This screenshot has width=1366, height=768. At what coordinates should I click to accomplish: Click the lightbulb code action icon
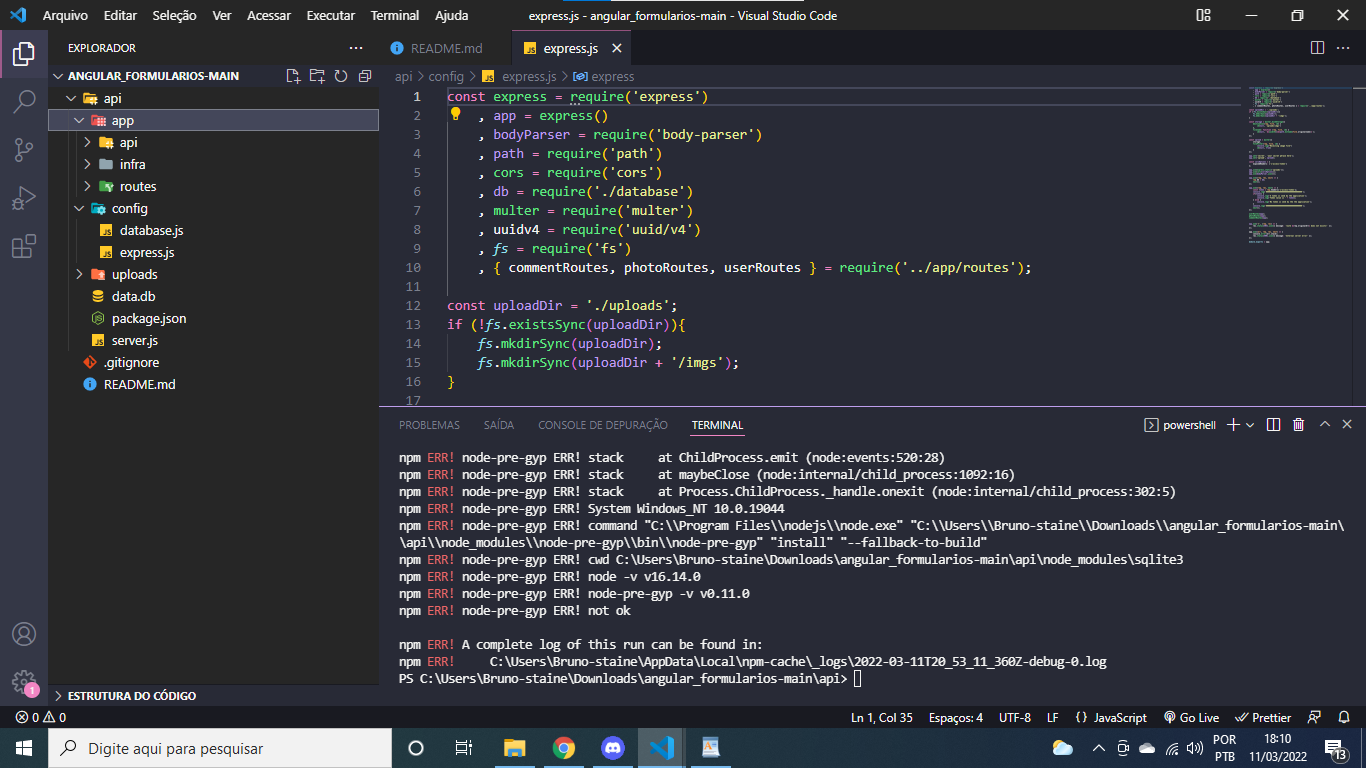click(x=455, y=114)
